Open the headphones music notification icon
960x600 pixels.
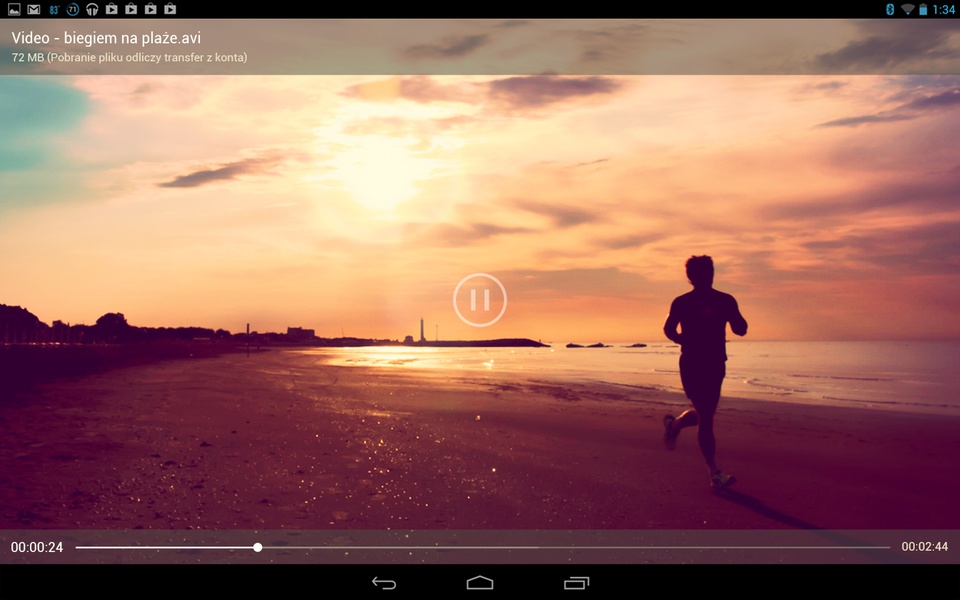[x=92, y=9]
